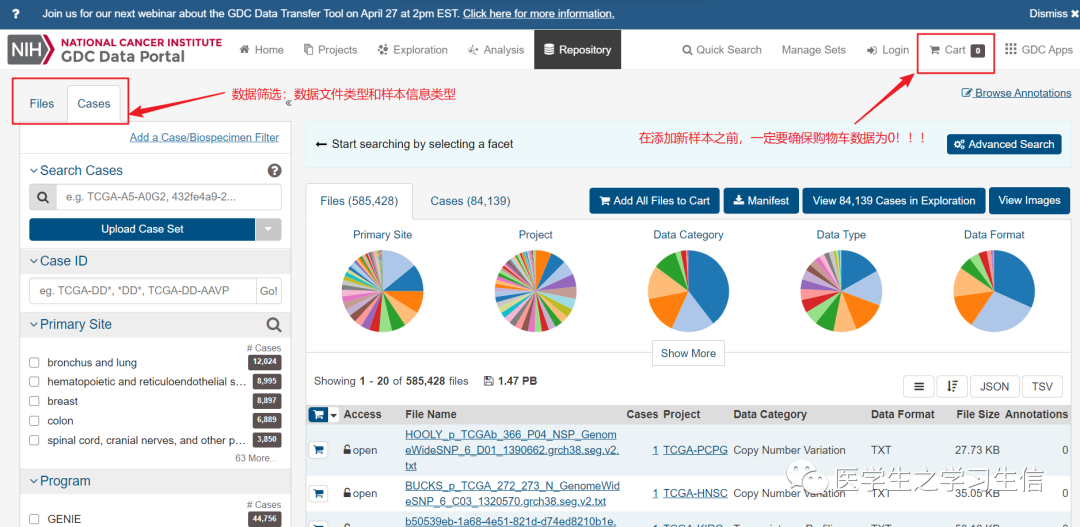Click the Search Cases help icon

tap(274, 170)
